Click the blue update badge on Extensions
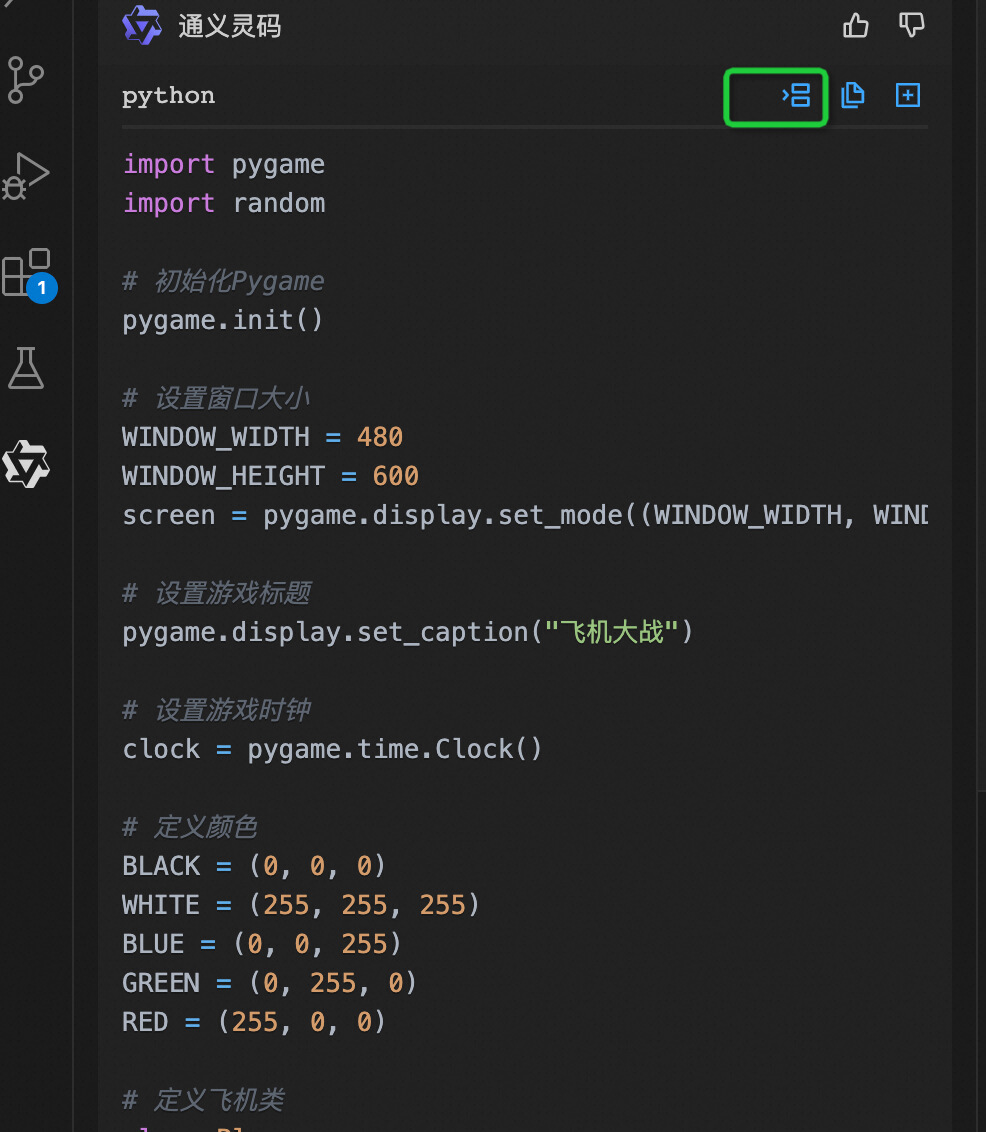The height and width of the screenshot is (1132, 986). pos(42,288)
